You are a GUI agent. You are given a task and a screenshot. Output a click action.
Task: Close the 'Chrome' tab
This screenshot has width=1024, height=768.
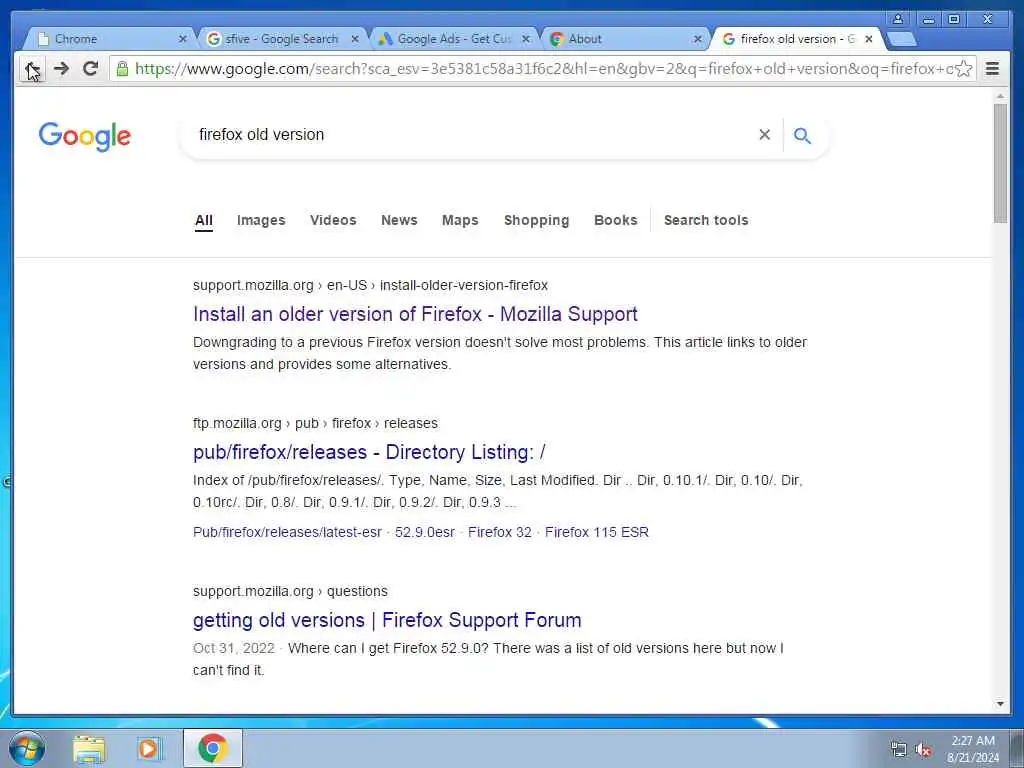[x=183, y=39]
